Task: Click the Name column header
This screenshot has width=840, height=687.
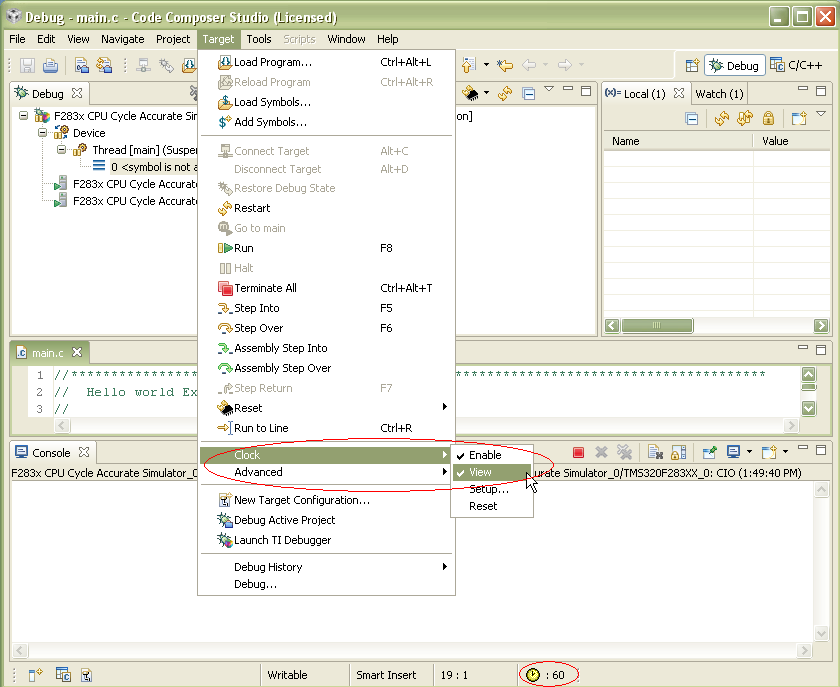Action: (677, 141)
